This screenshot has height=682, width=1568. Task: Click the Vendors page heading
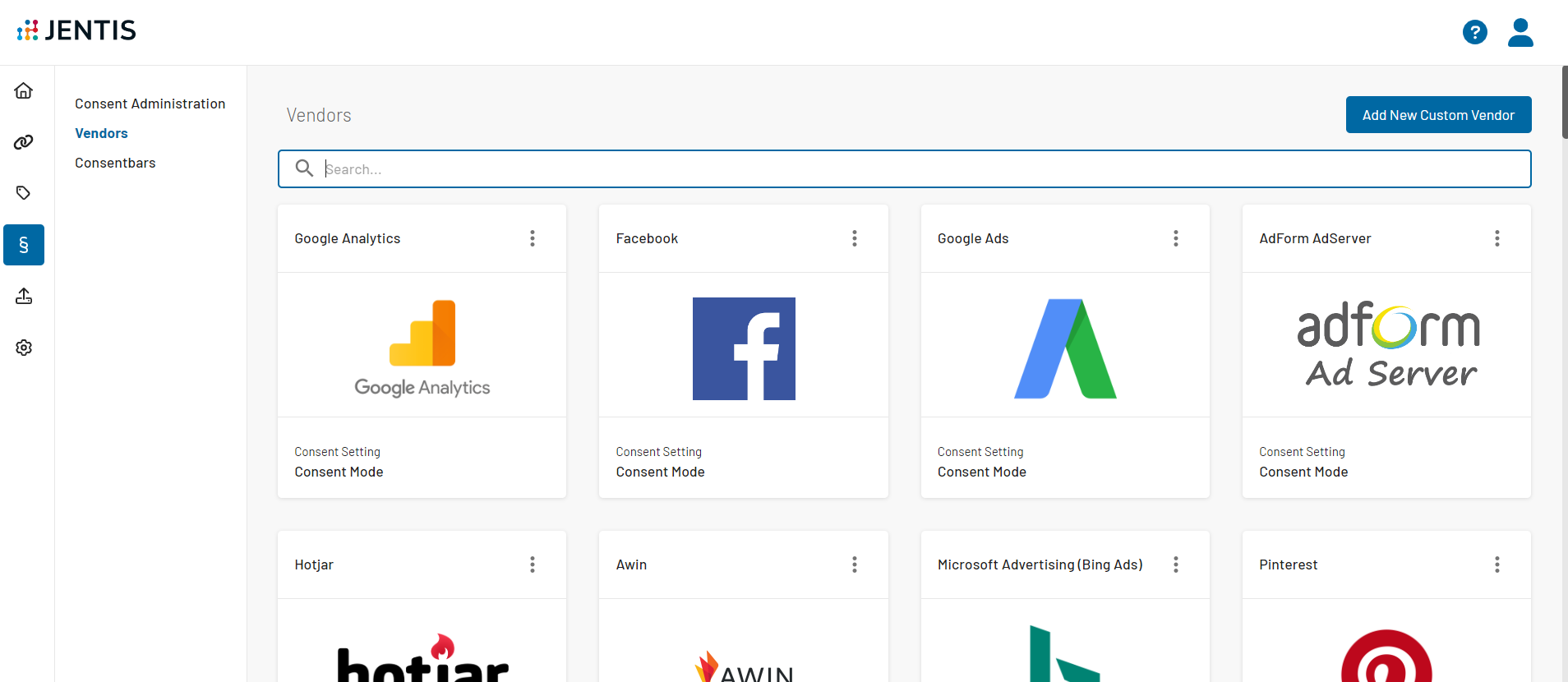pos(319,115)
